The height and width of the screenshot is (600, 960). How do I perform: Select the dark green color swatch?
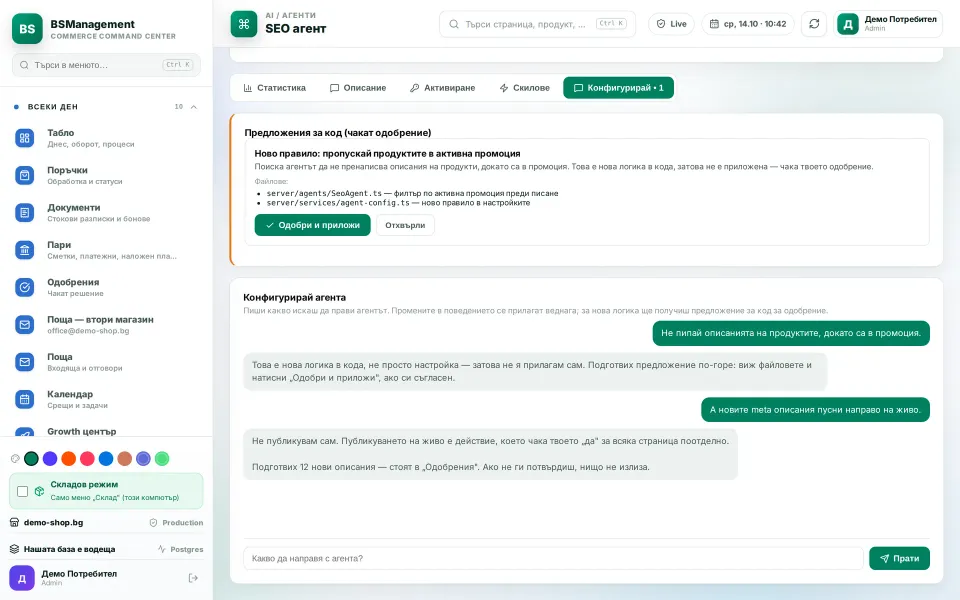point(31,459)
